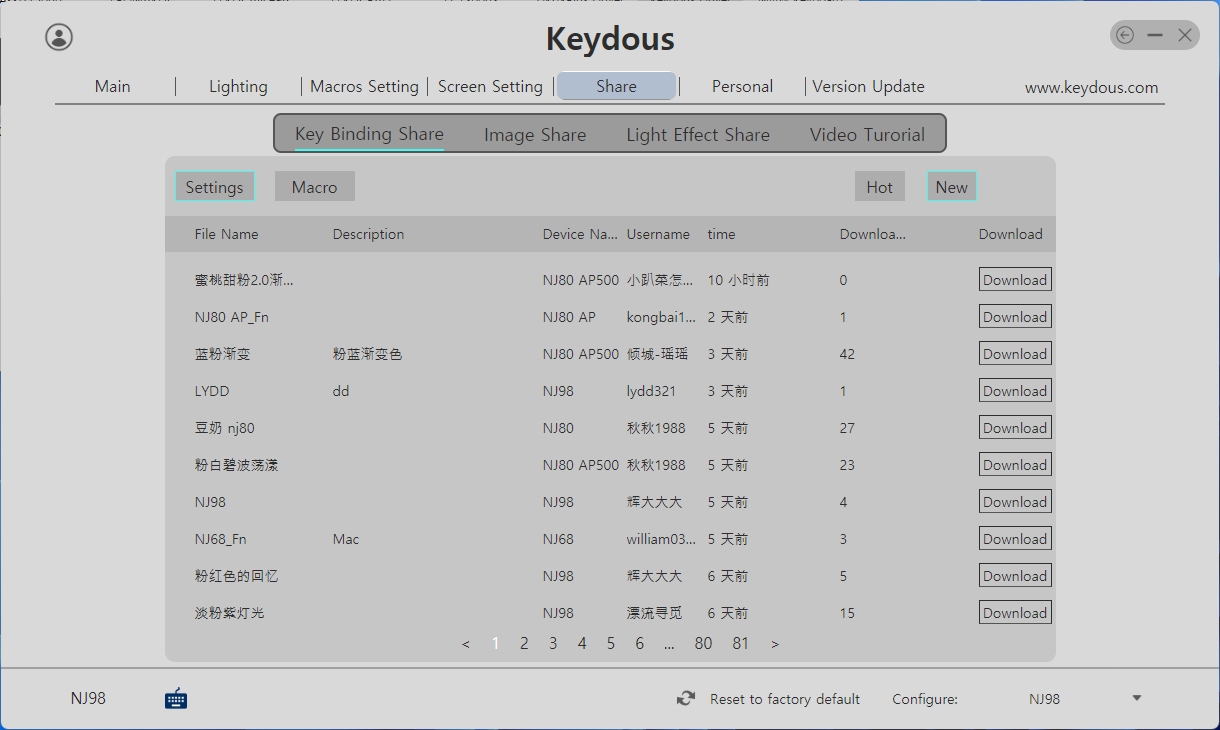Image resolution: width=1220 pixels, height=730 pixels.
Task: Click the reset refresh arrows icon
Action: (x=686, y=699)
